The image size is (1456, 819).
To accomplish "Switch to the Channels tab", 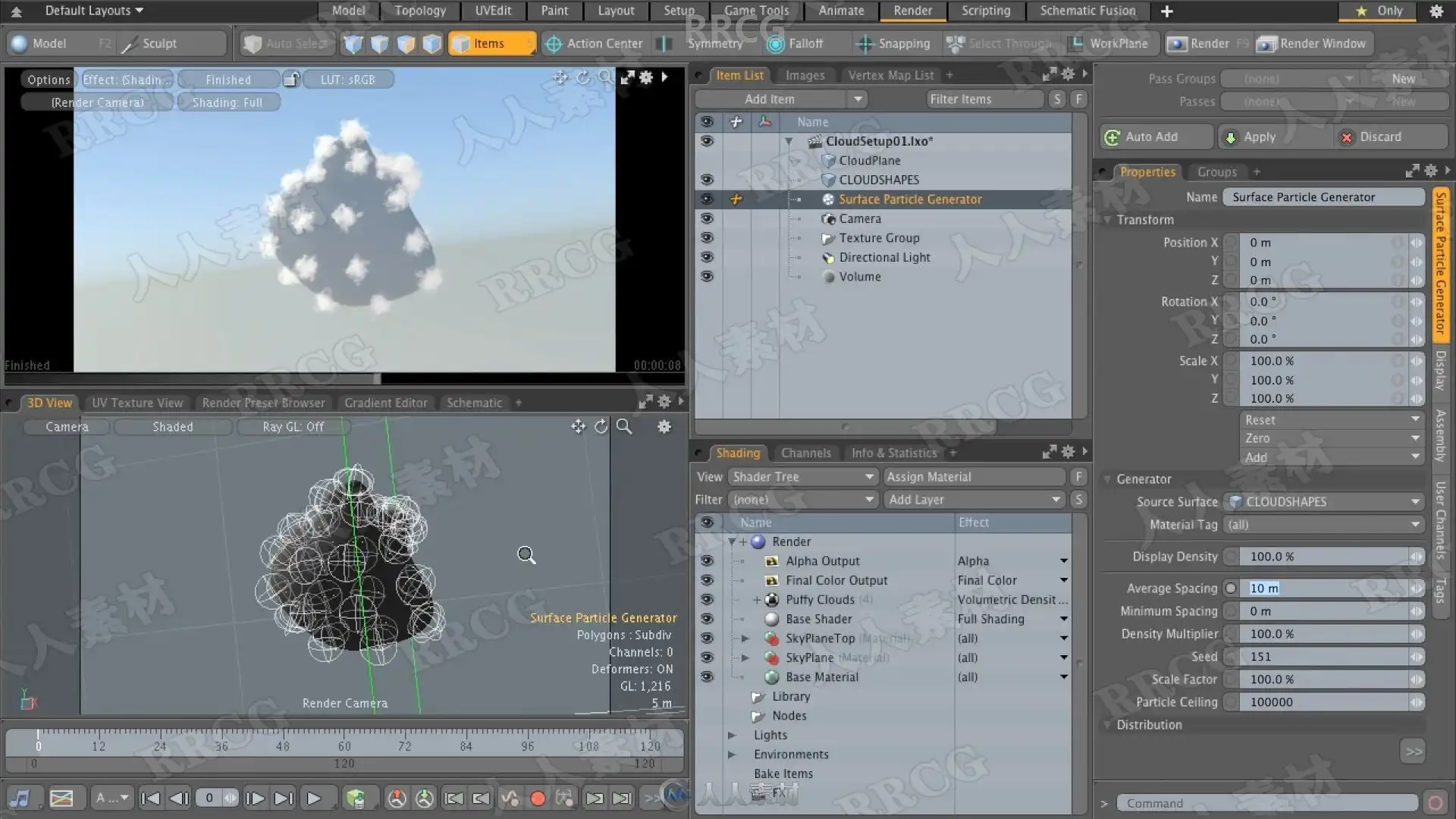I will (805, 453).
